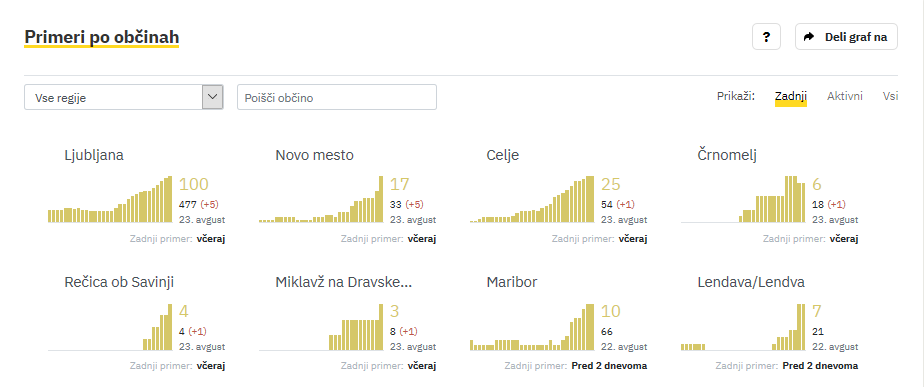Select the Ljubljana bar chart
This screenshot has height=387, width=924.
(x=110, y=199)
